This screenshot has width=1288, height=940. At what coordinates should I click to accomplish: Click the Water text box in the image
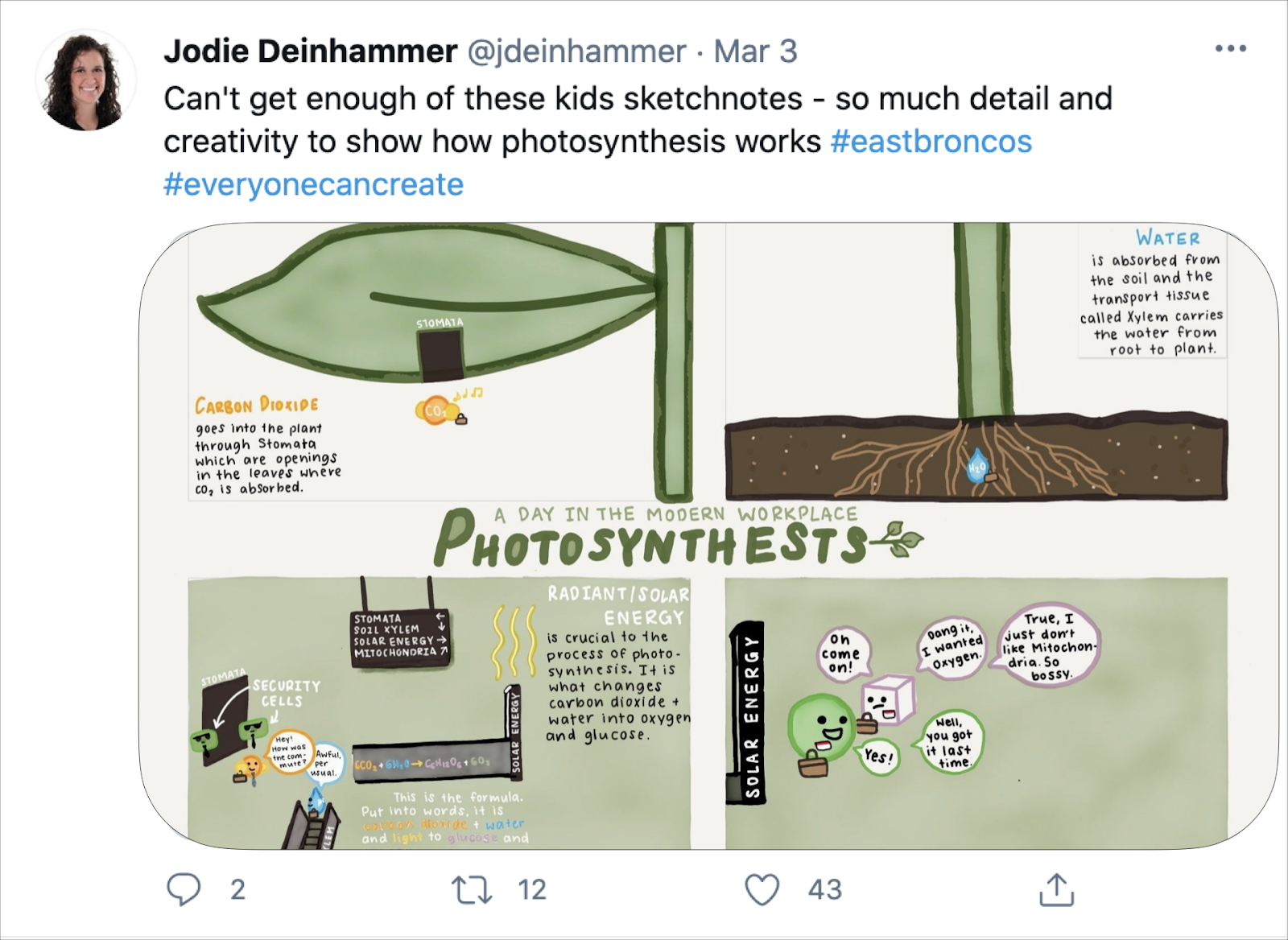(x=1153, y=292)
